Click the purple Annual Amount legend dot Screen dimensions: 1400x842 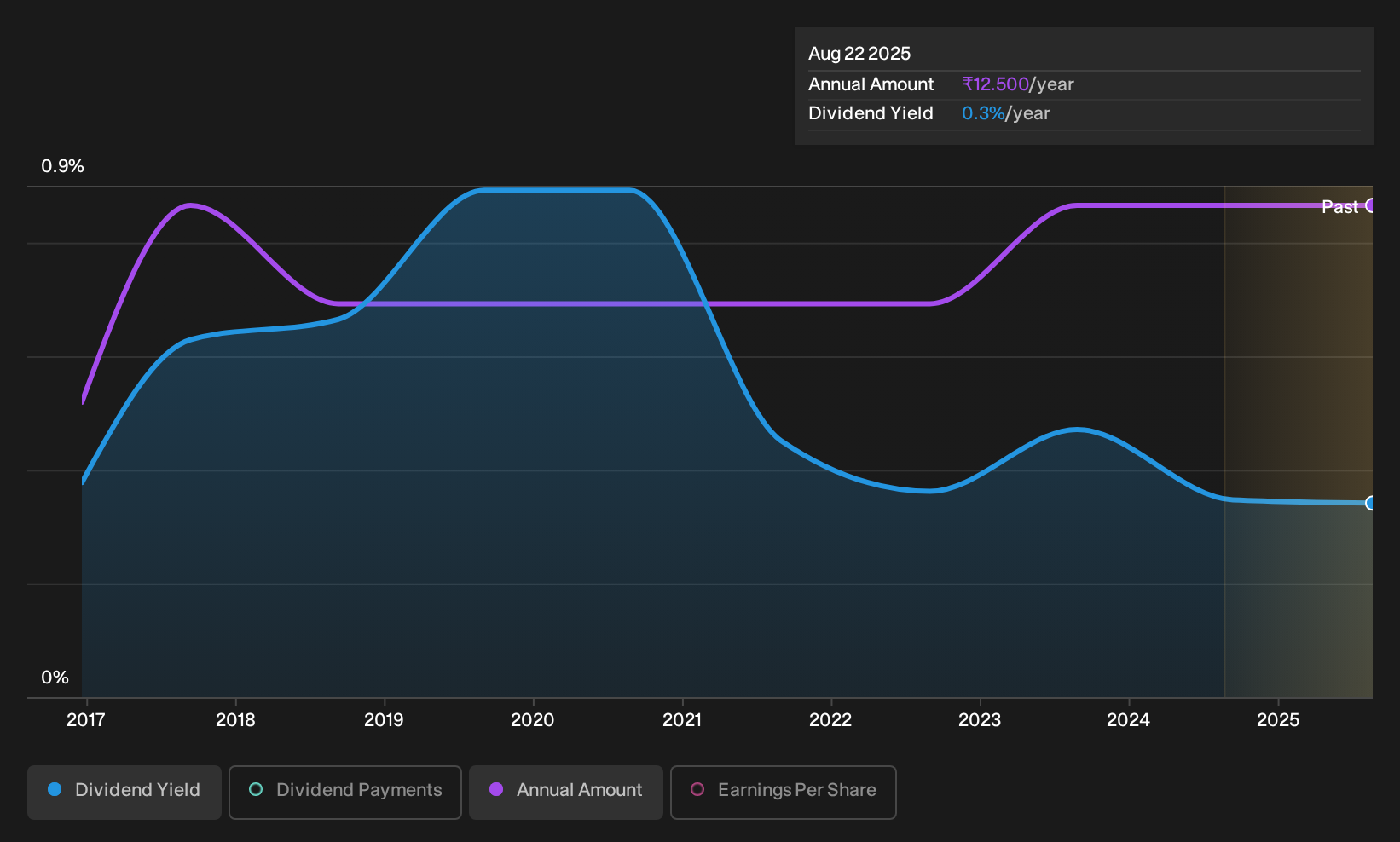(496, 790)
